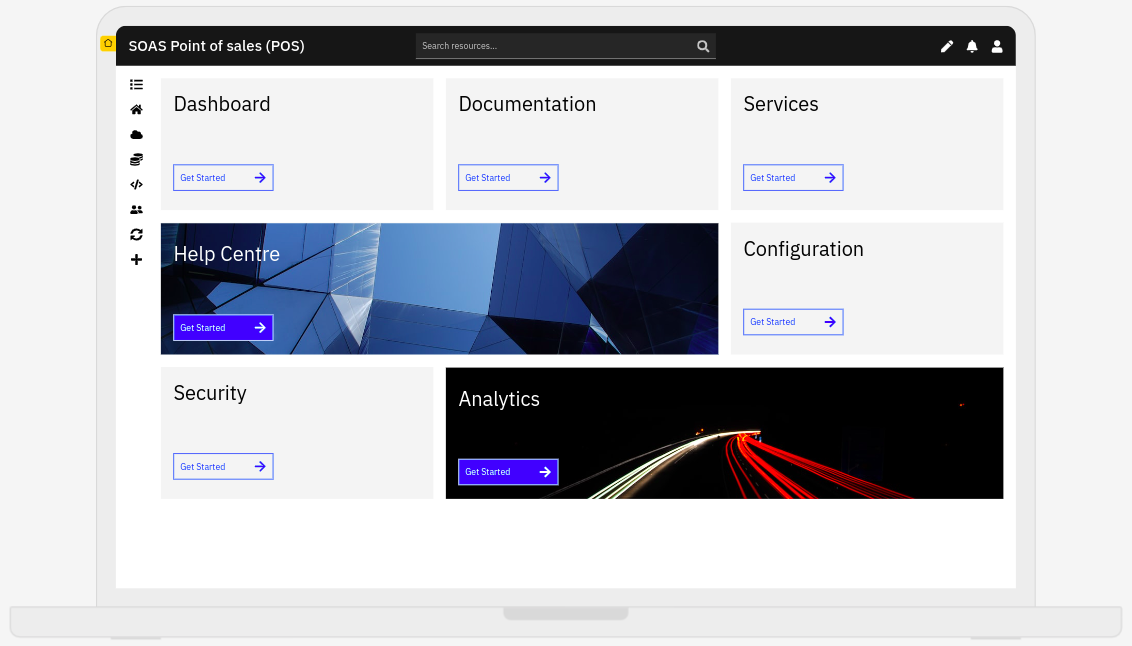Click Get Started under Documentation
Screen dimensions: 1132x646
[x=508, y=178]
